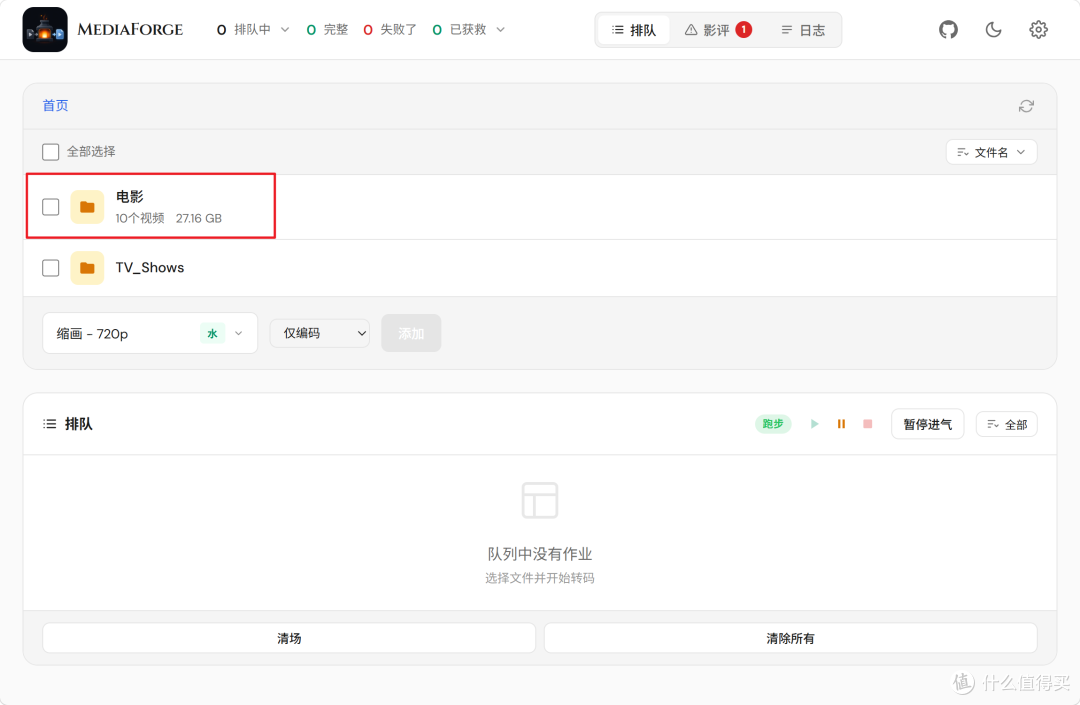Expand the 排队中 status dropdown
The width and height of the screenshot is (1080, 705).
tap(253, 30)
